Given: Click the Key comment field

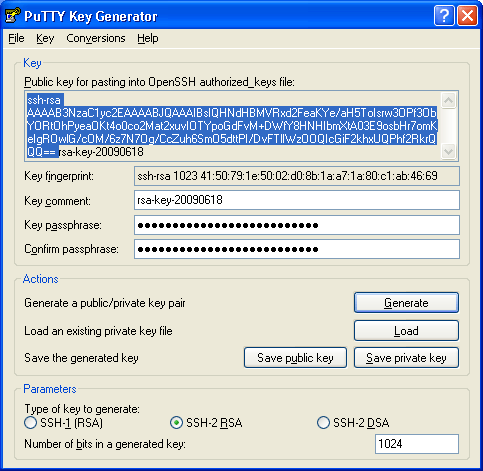Looking at the screenshot, I should (x=297, y=200).
